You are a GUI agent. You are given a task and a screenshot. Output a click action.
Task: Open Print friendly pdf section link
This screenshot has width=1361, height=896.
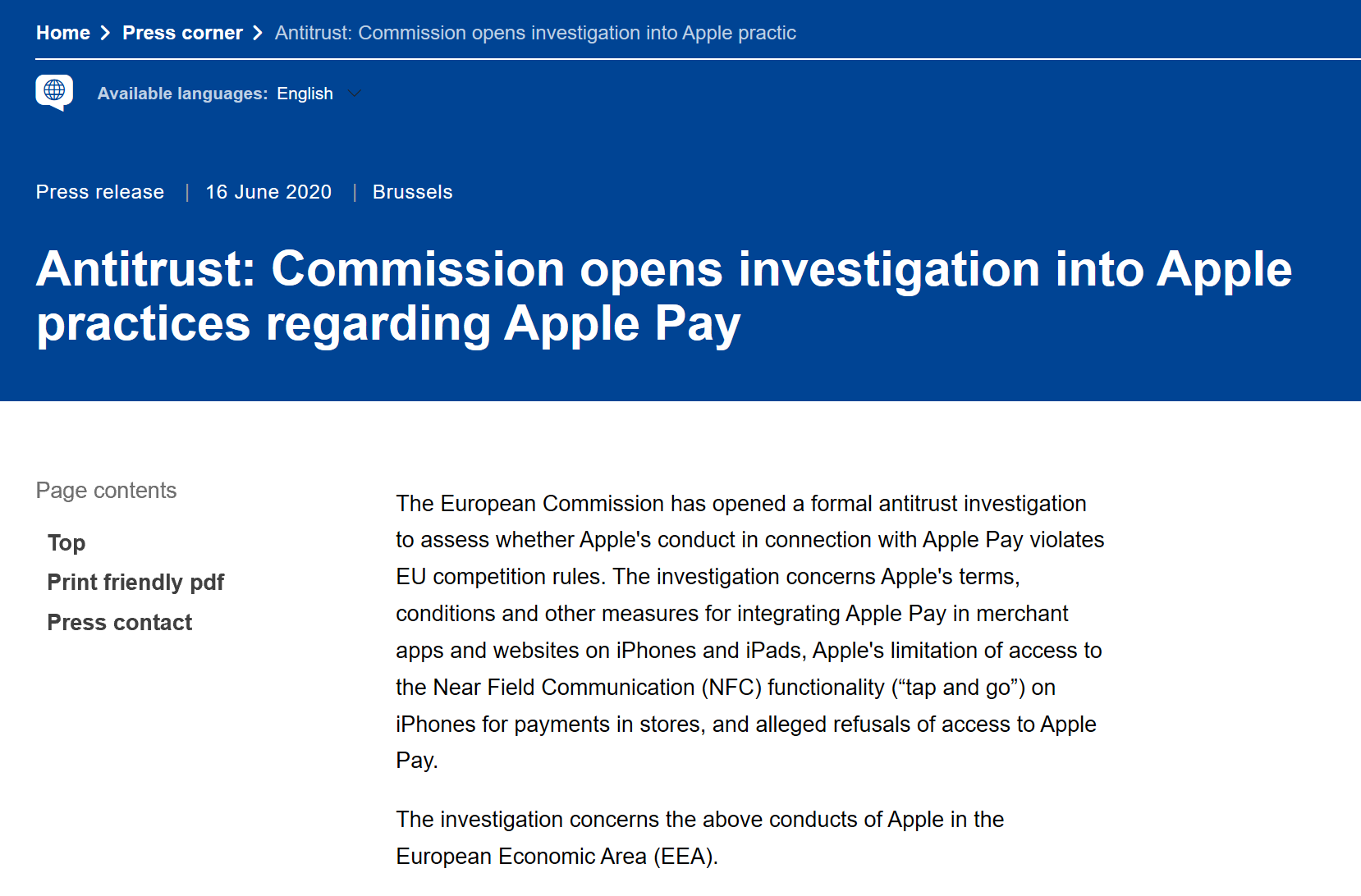coord(135,583)
